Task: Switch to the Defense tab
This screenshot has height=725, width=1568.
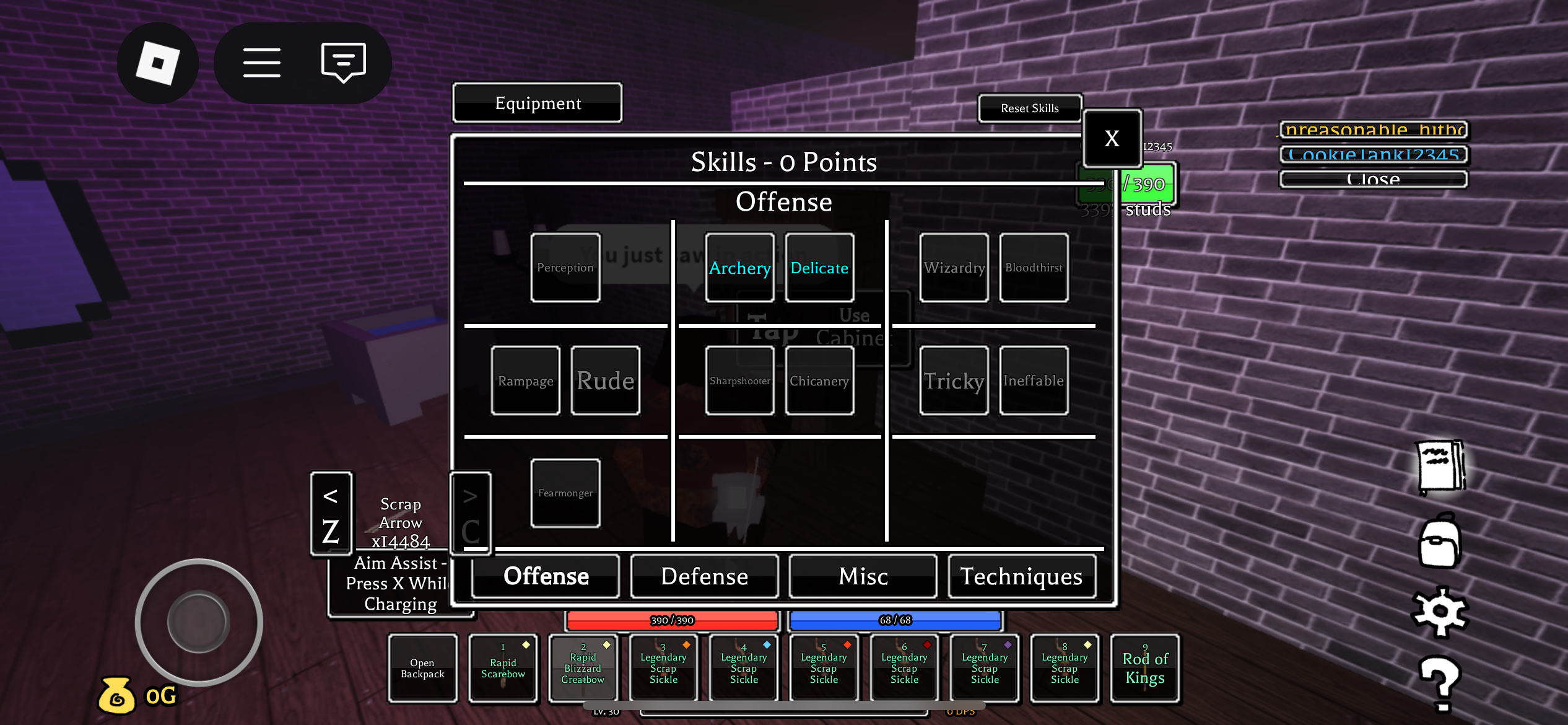Action: pyautogui.click(x=705, y=576)
